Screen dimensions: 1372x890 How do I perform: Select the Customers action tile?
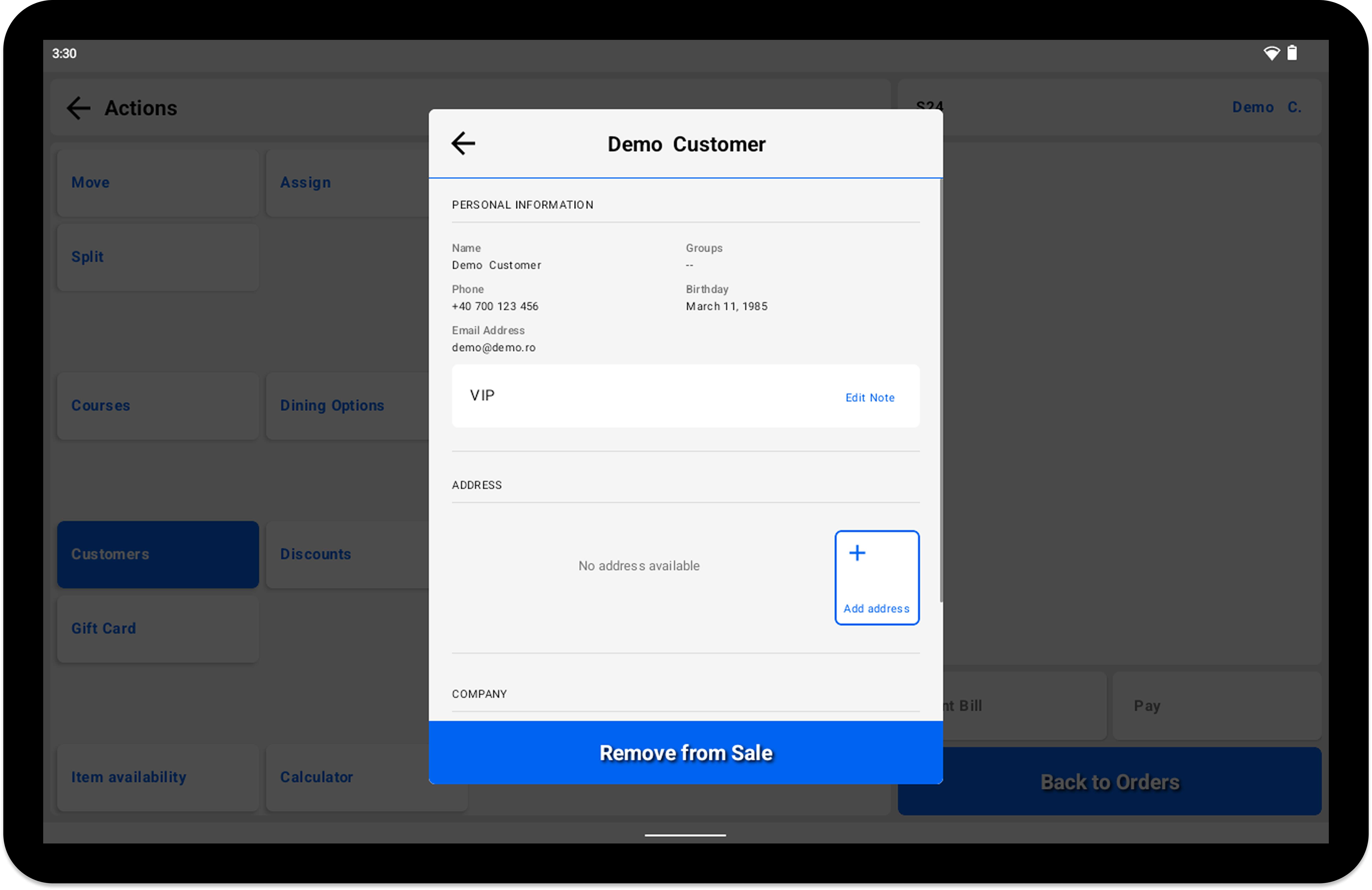[x=158, y=554]
